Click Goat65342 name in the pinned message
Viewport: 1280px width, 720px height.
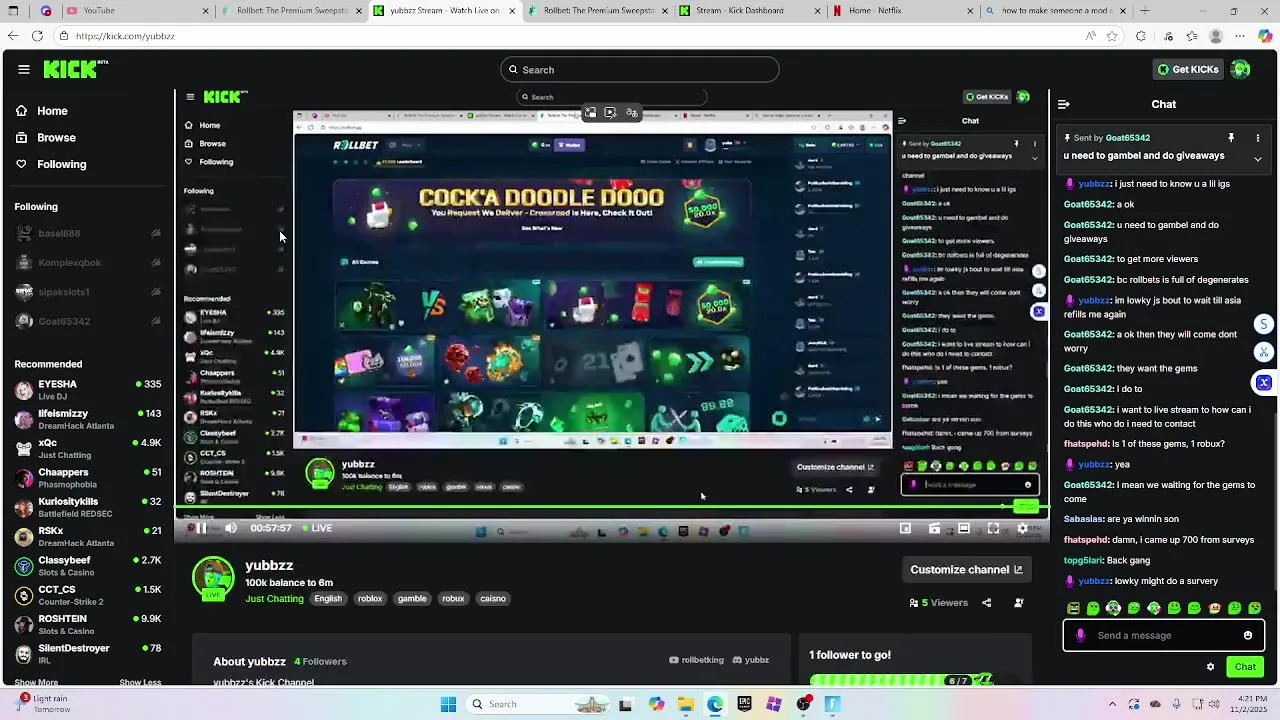click(x=1127, y=138)
